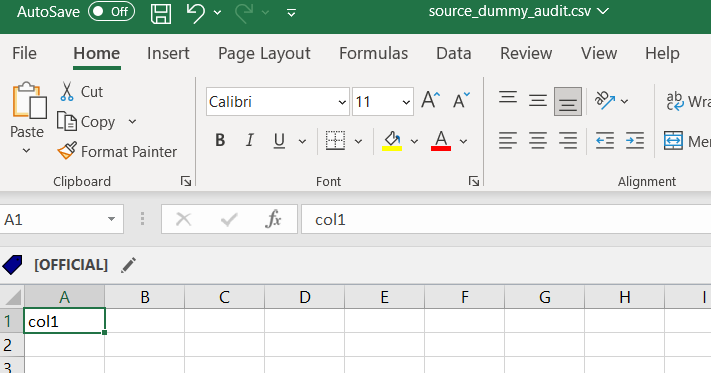Screen dimensions: 711x373
Task: Click the Redo arrow icon
Action: [x=244, y=13]
